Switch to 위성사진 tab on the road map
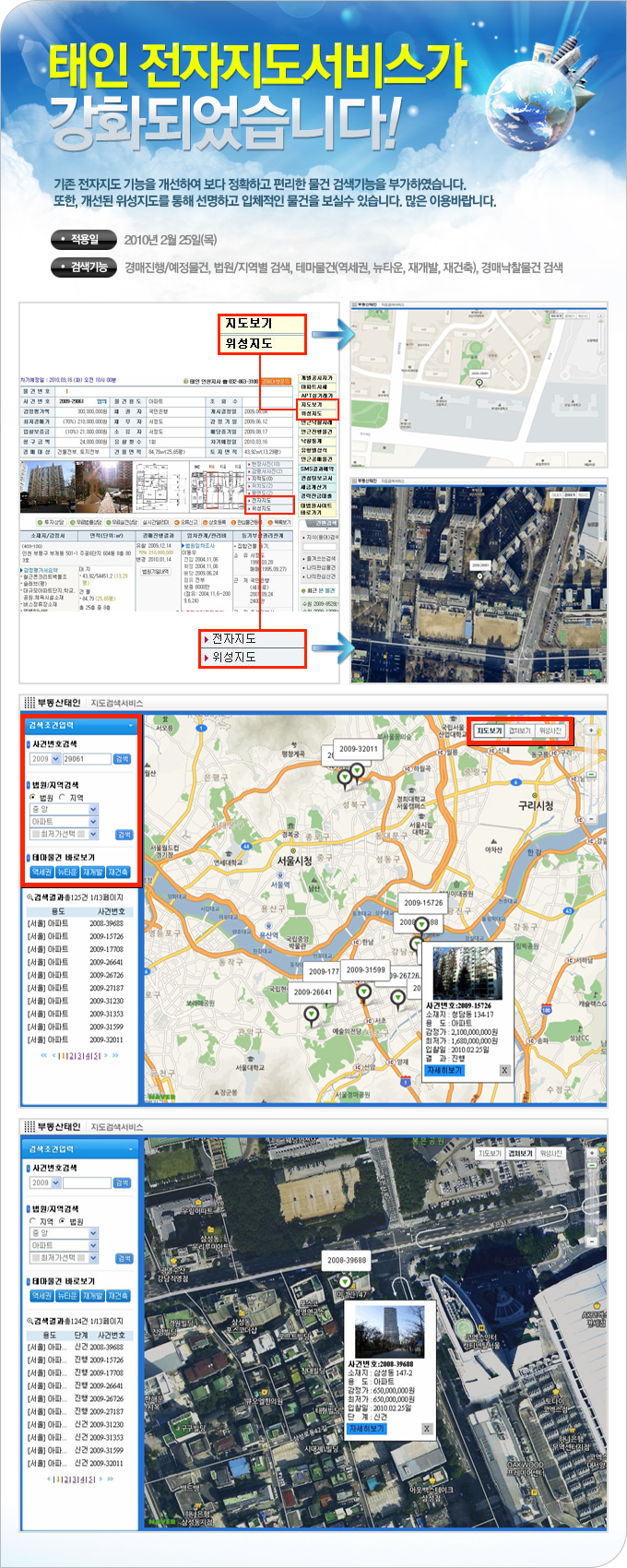Viewport: 627px width, 1568px height. pos(550,731)
